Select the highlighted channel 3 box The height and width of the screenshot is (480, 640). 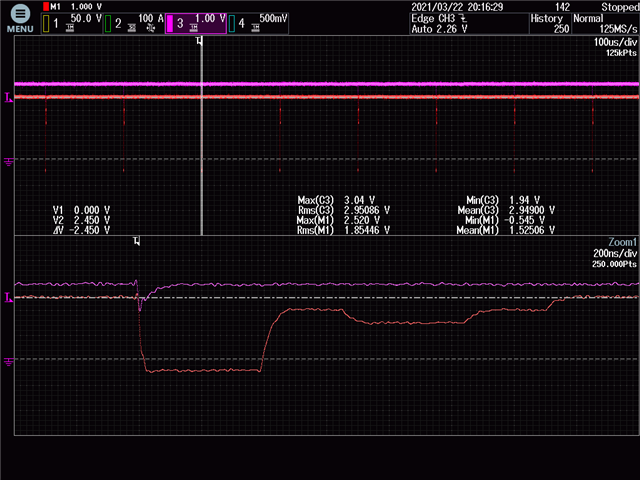196,23
